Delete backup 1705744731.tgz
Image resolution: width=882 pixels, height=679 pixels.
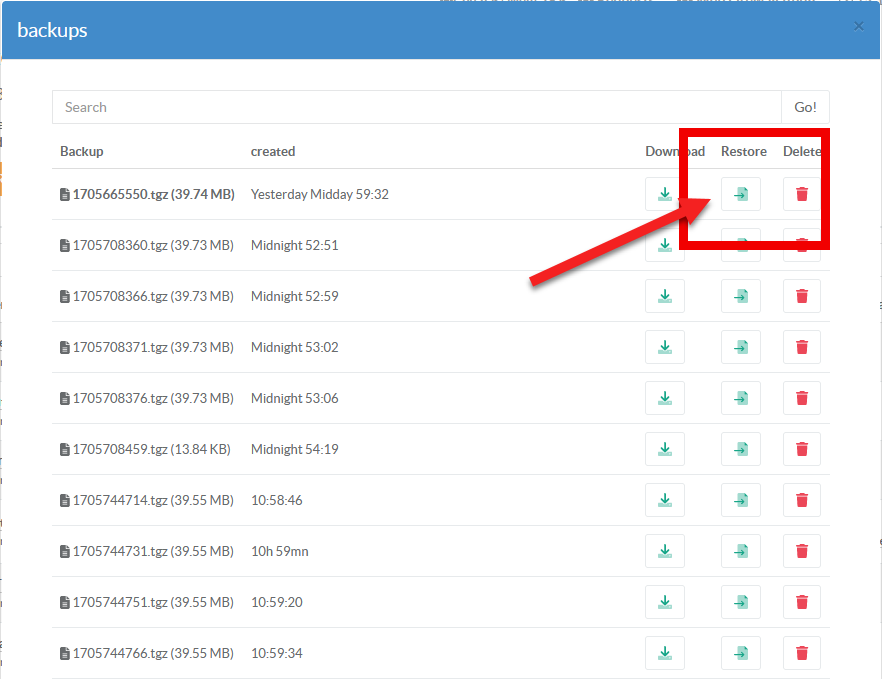point(801,551)
